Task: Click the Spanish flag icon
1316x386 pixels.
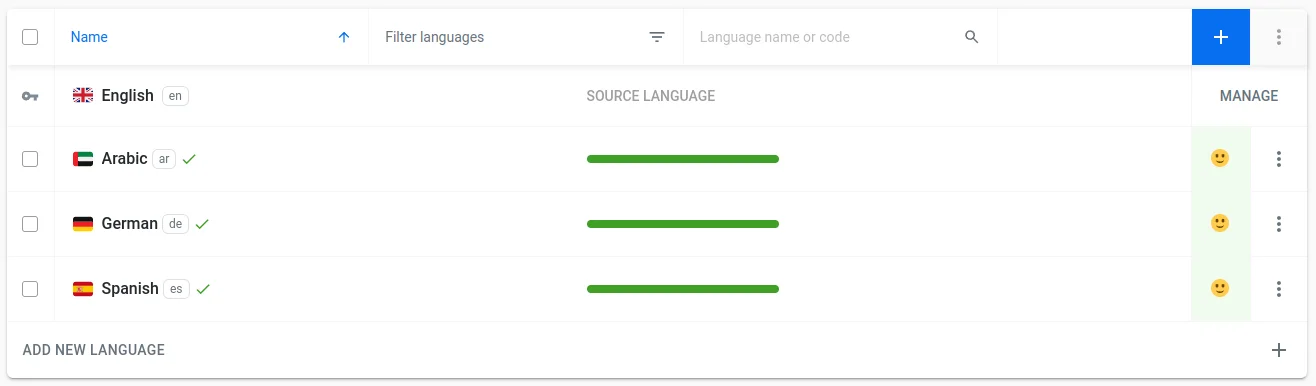Action: [83, 289]
